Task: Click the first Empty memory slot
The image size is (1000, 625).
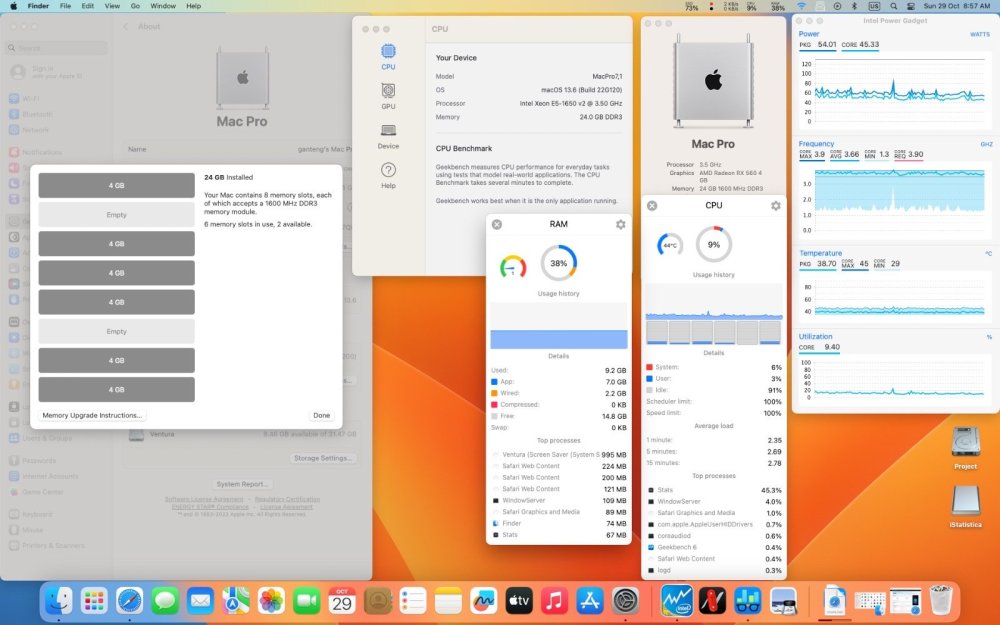Action: (116, 215)
